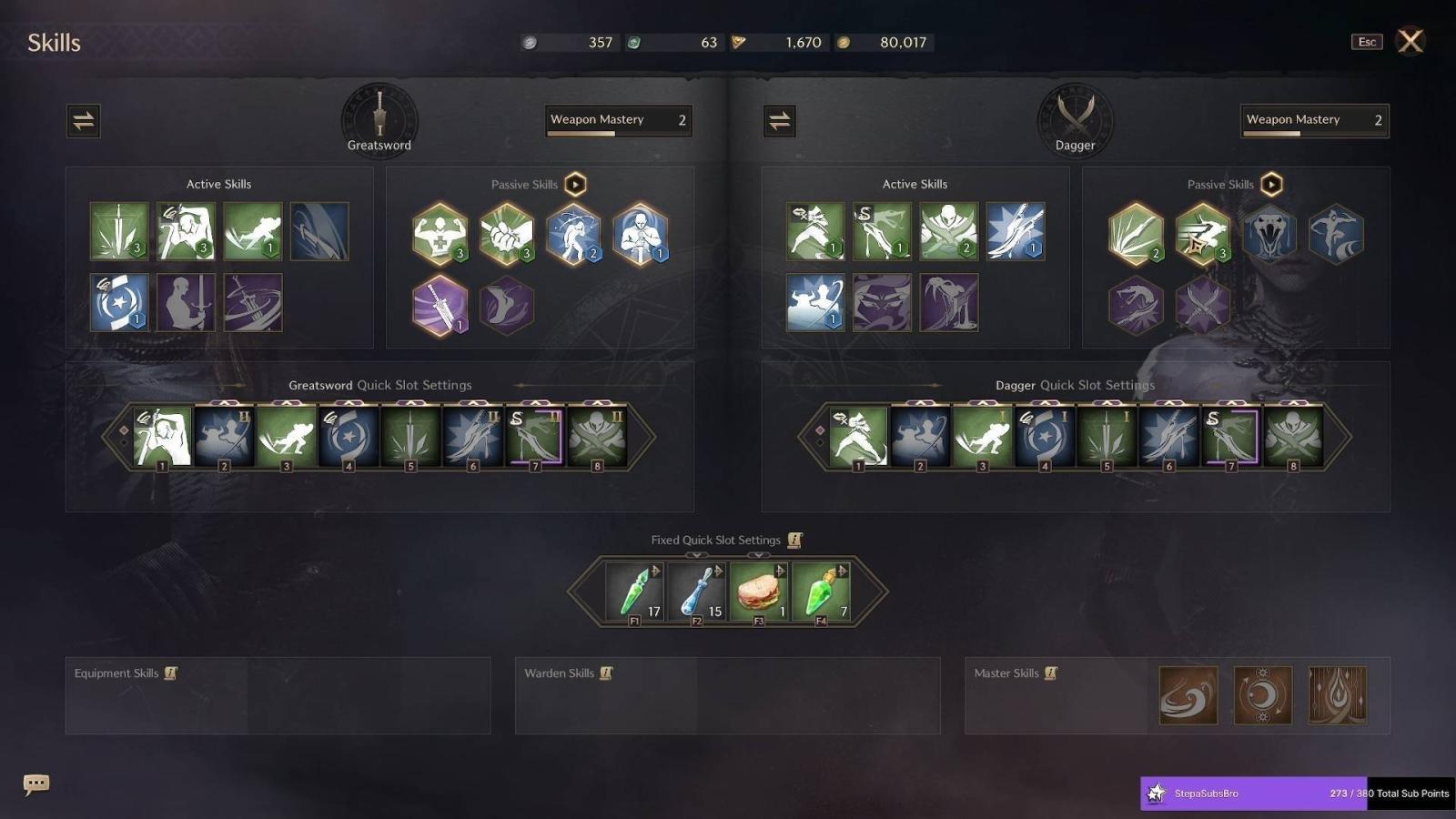Image resolution: width=1456 pixels, height=819 pixels.
Task: Click the Dagger weapon emblem icon
Action: coord(1076,119)
